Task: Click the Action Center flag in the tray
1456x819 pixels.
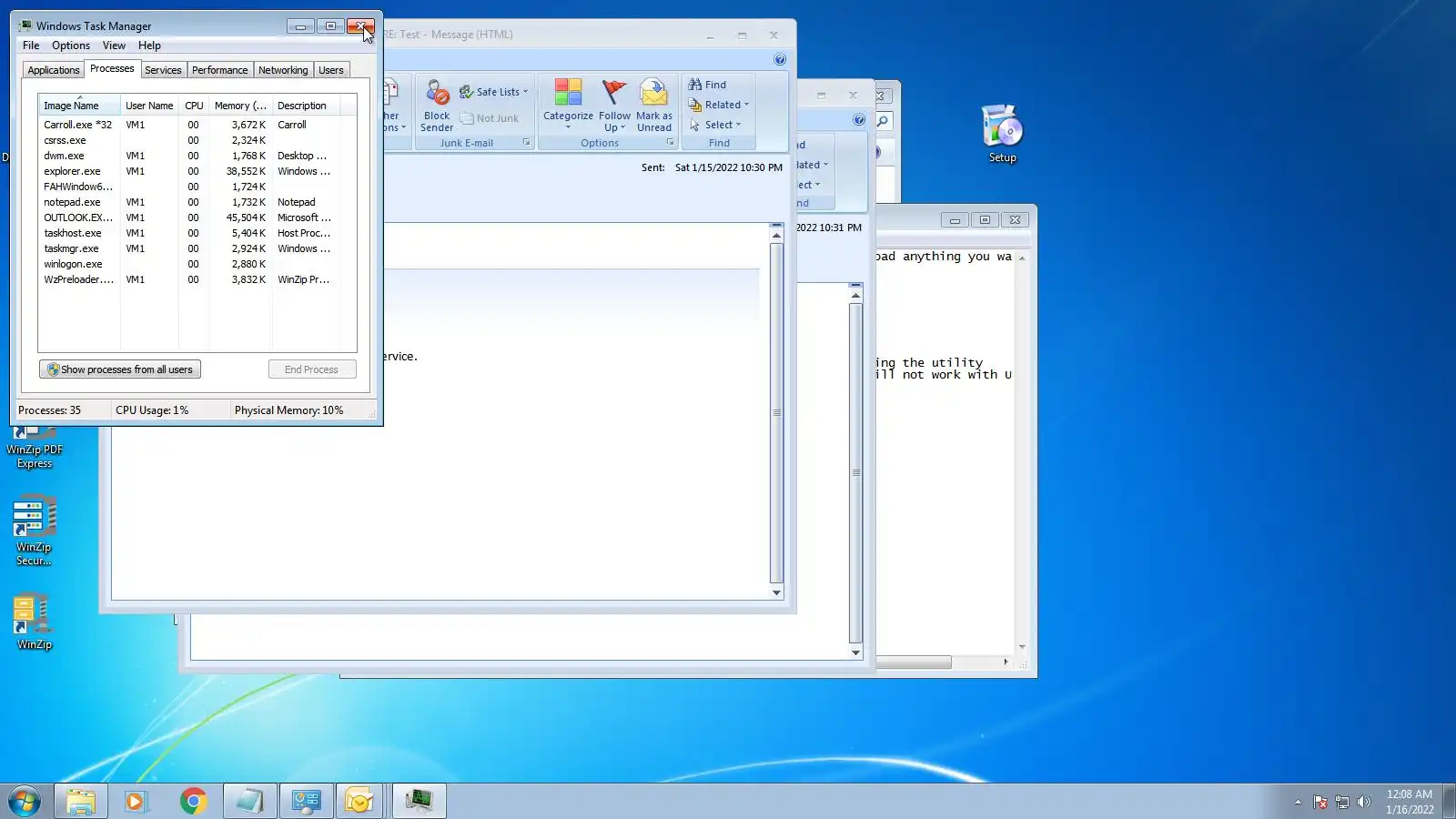Action: (1320, 802)
